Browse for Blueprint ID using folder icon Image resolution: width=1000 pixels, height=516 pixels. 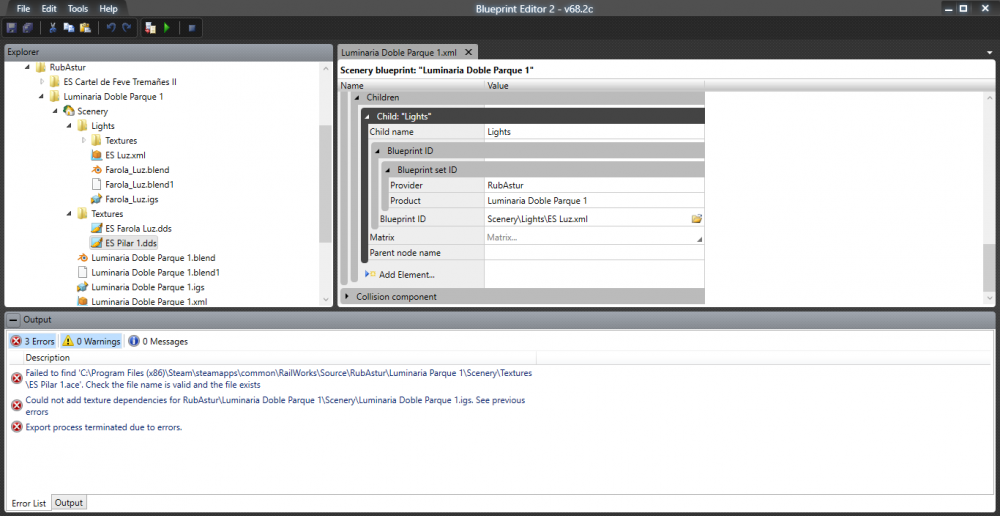click(x=696, y=219)
